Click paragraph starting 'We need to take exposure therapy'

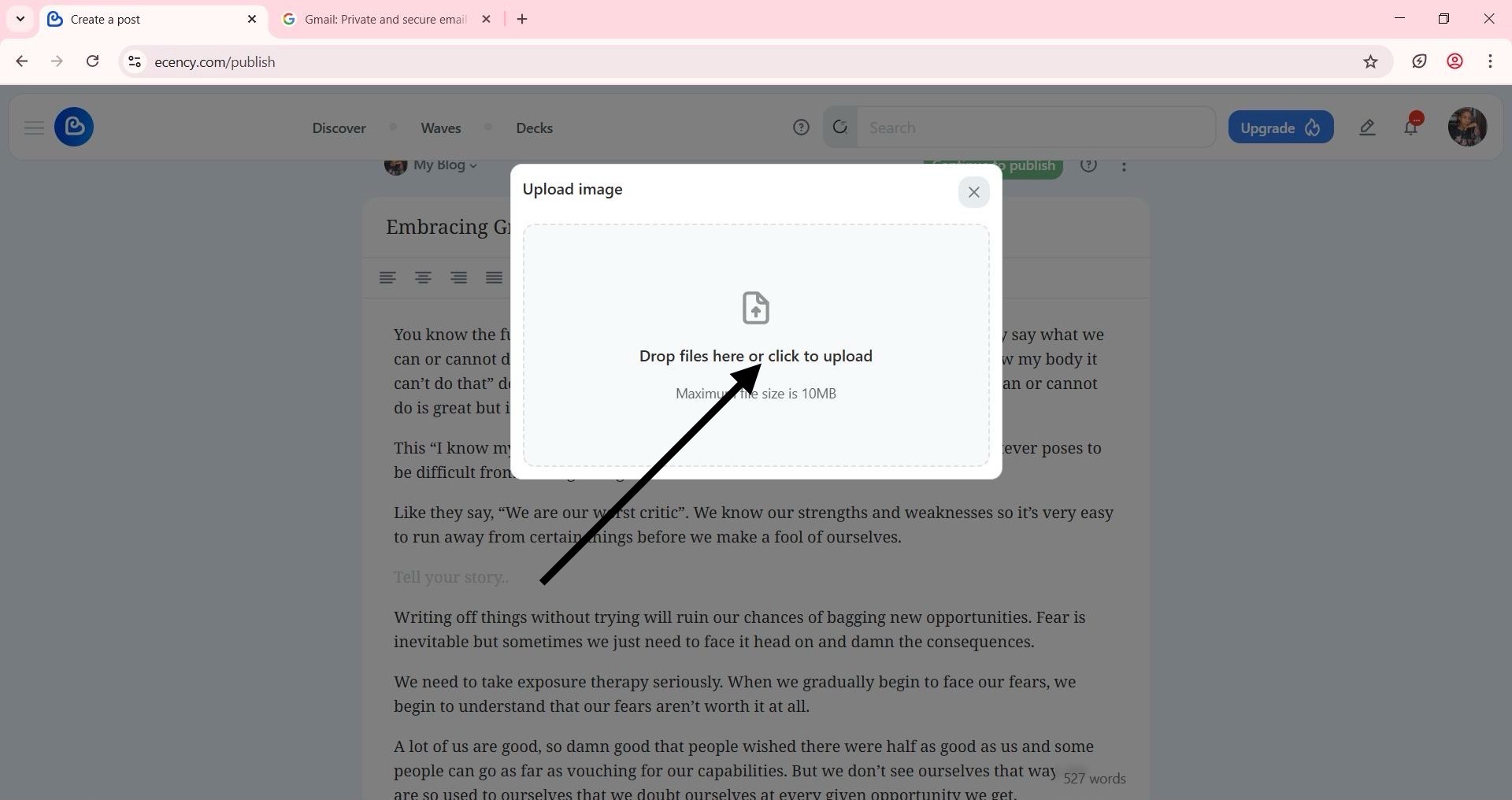735,694
